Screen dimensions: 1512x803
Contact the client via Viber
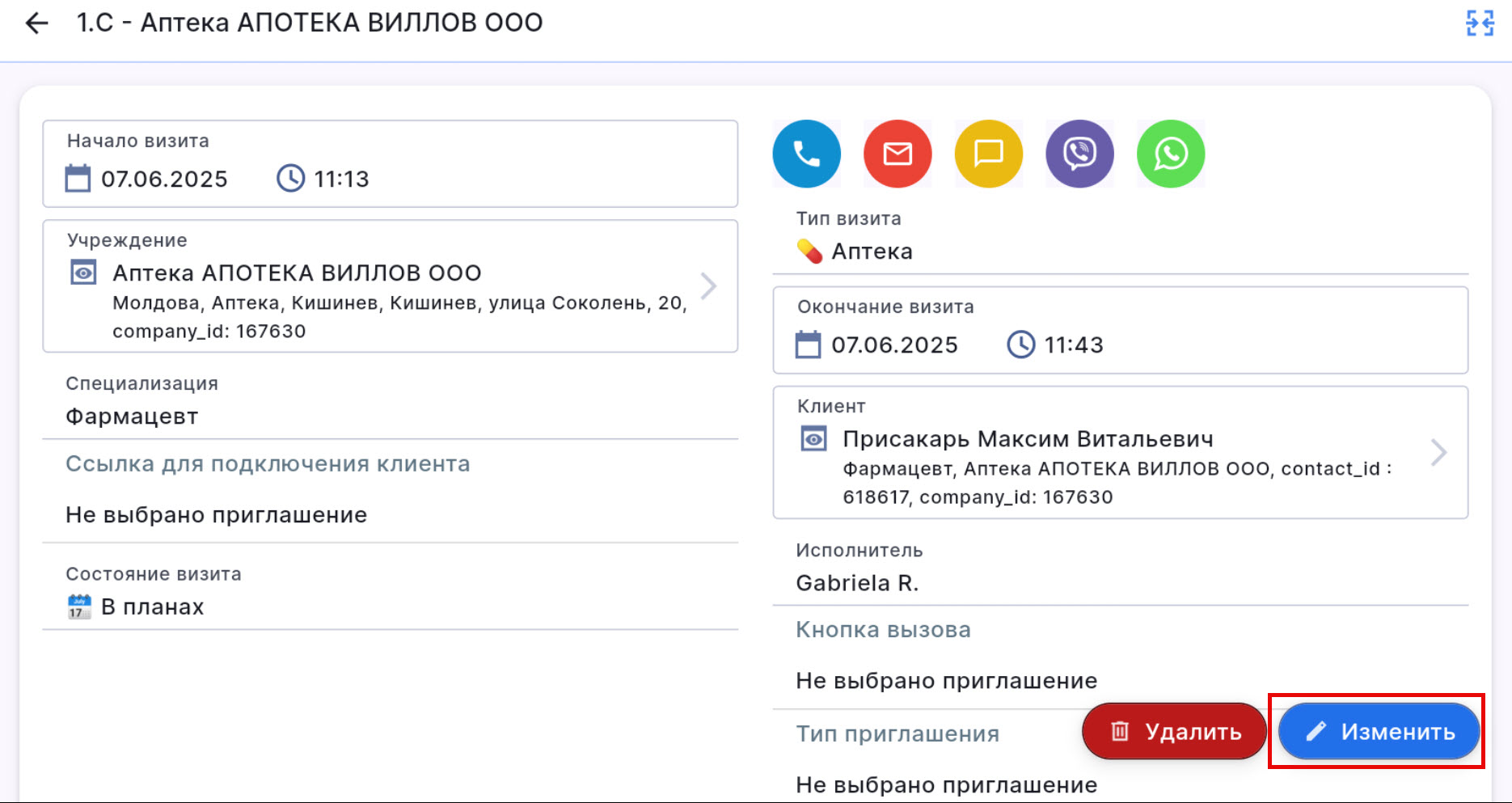[x=1079, y=154]
